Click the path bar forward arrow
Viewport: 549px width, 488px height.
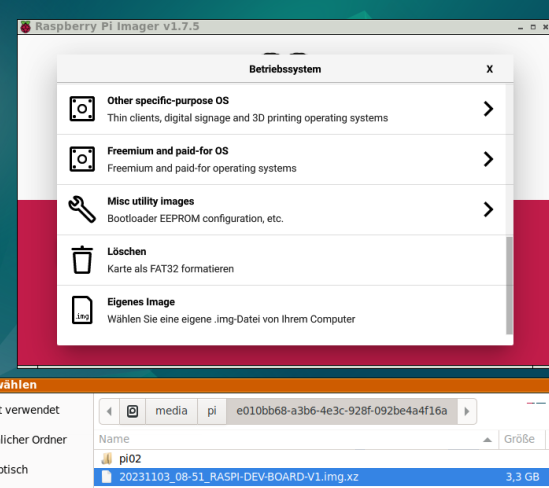pos(467,411)
